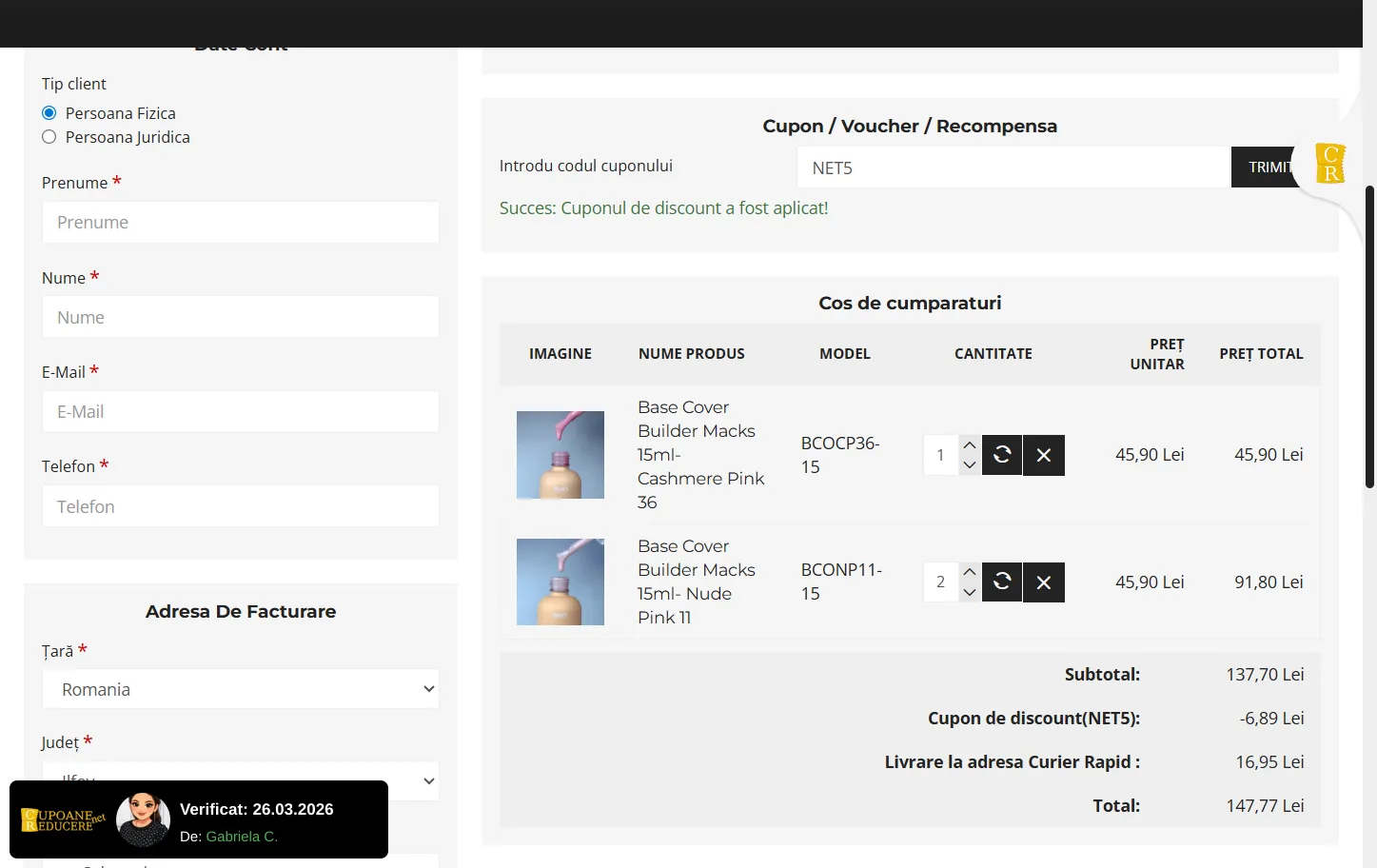Focus the coupon code input field

click(x=1013, y=168)
